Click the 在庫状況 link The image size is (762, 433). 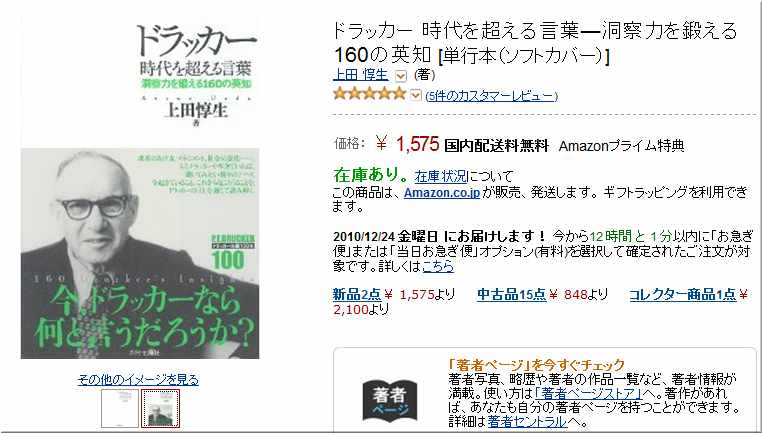pos(441,175)
